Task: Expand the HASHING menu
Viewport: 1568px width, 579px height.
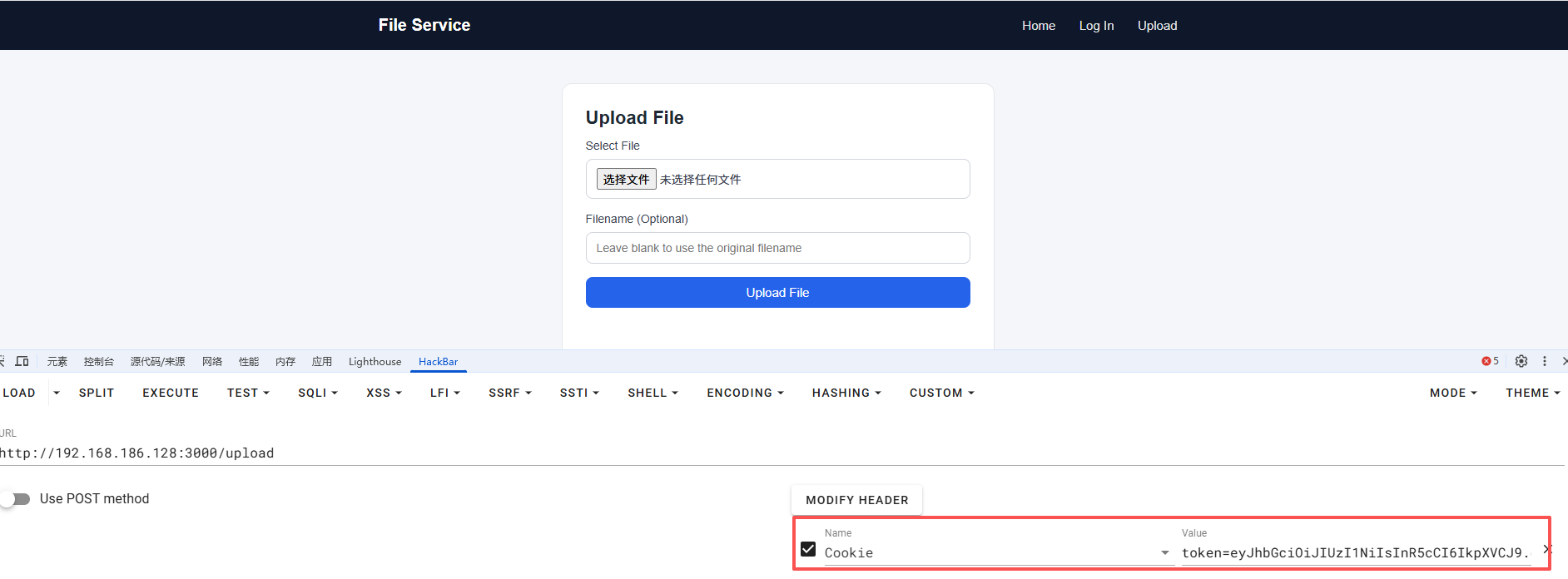Action: point(846,393)
